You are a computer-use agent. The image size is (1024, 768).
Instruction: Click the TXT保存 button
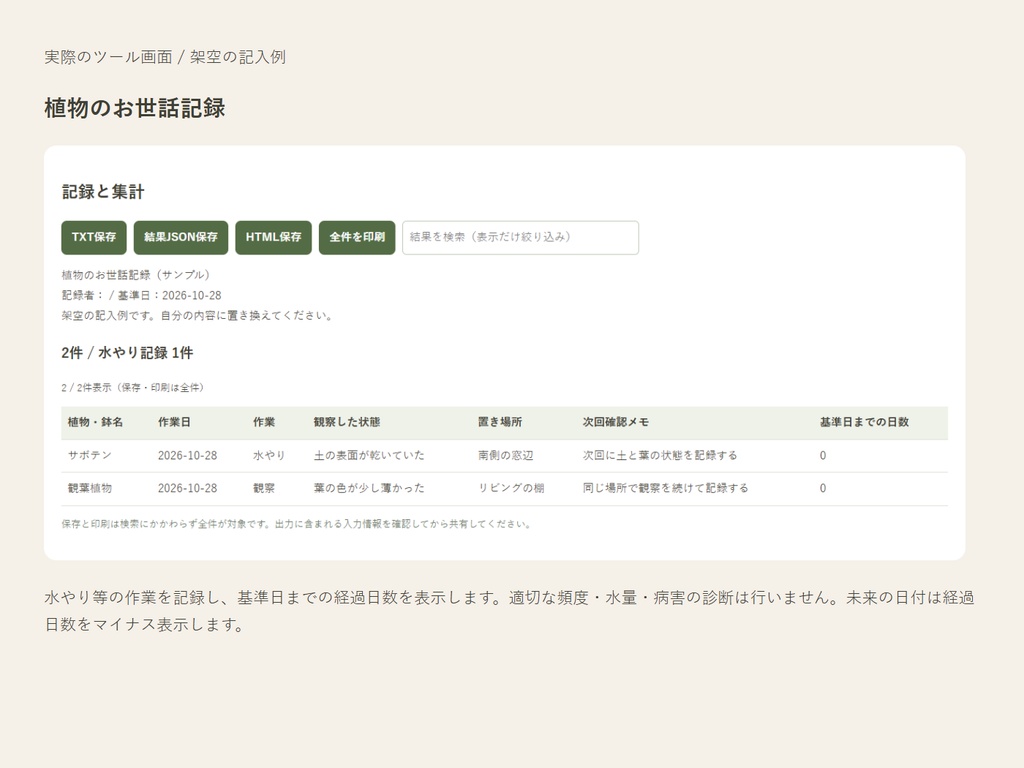pyautogui.click(x=94, y=237)
